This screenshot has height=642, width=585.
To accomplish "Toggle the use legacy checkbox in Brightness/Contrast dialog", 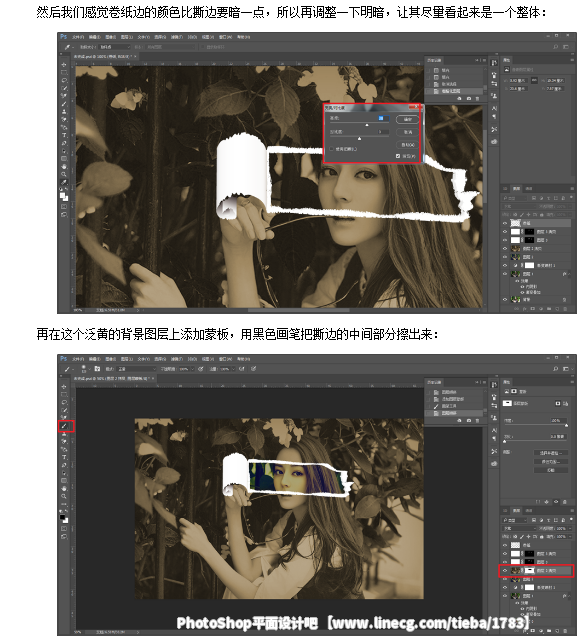I will tap(332, 149).
